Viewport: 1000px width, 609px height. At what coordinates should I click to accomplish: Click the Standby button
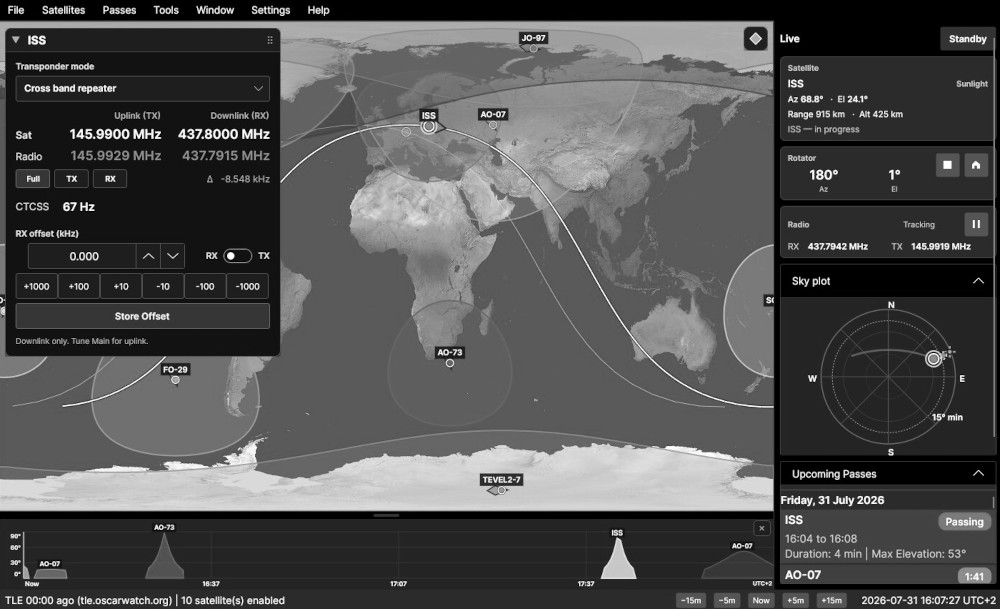967,39
